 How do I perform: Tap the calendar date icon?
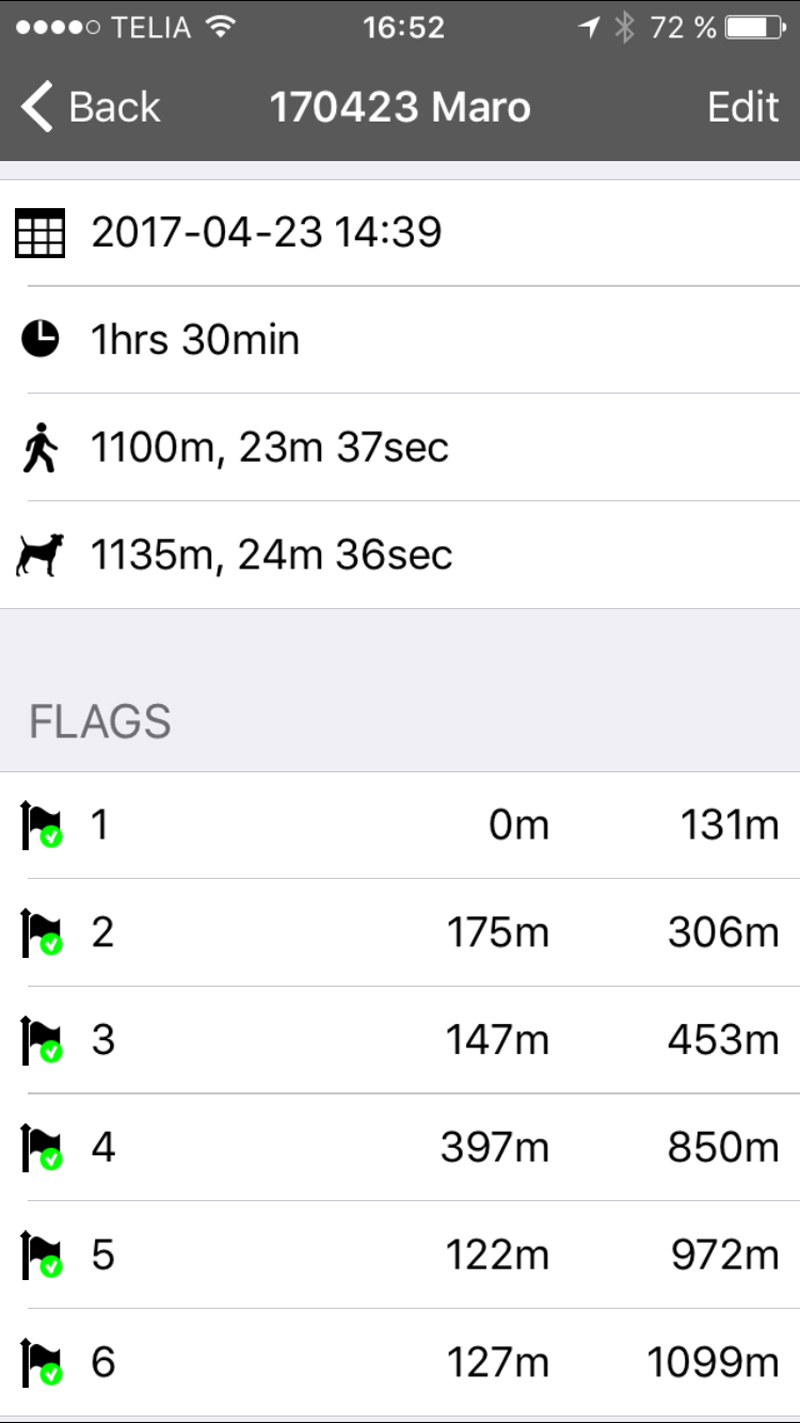pyautogui.click(x=40, y=233)
